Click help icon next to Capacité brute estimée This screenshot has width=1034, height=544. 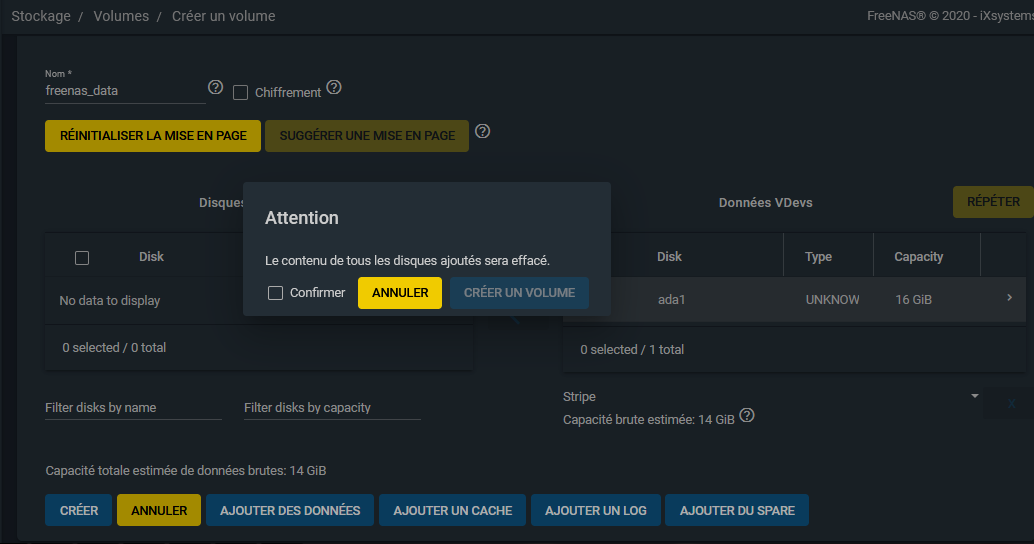(747, 416)
